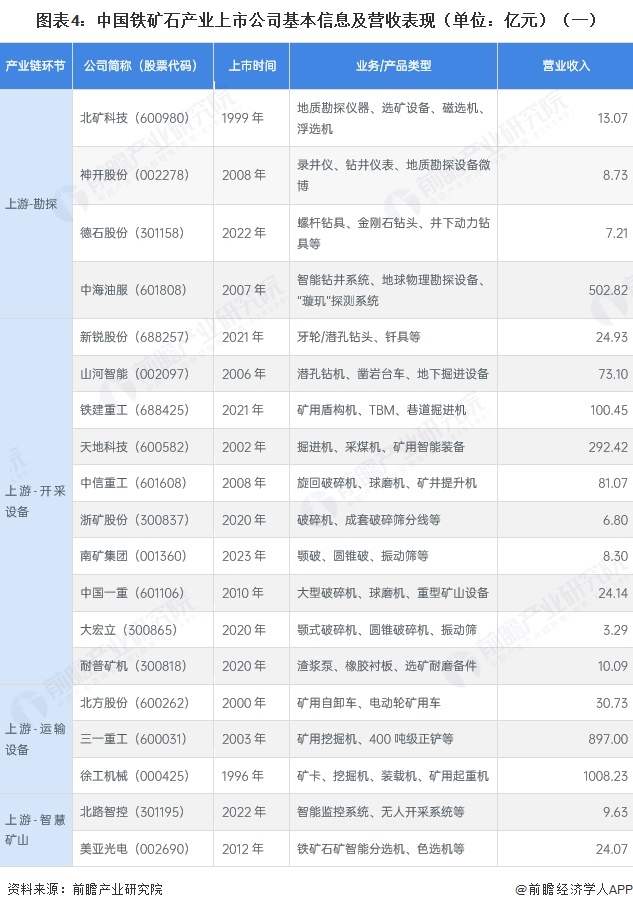Select the 上游-勘探 category cell
This screenshot has height=910, width=633.
[35, 204]
